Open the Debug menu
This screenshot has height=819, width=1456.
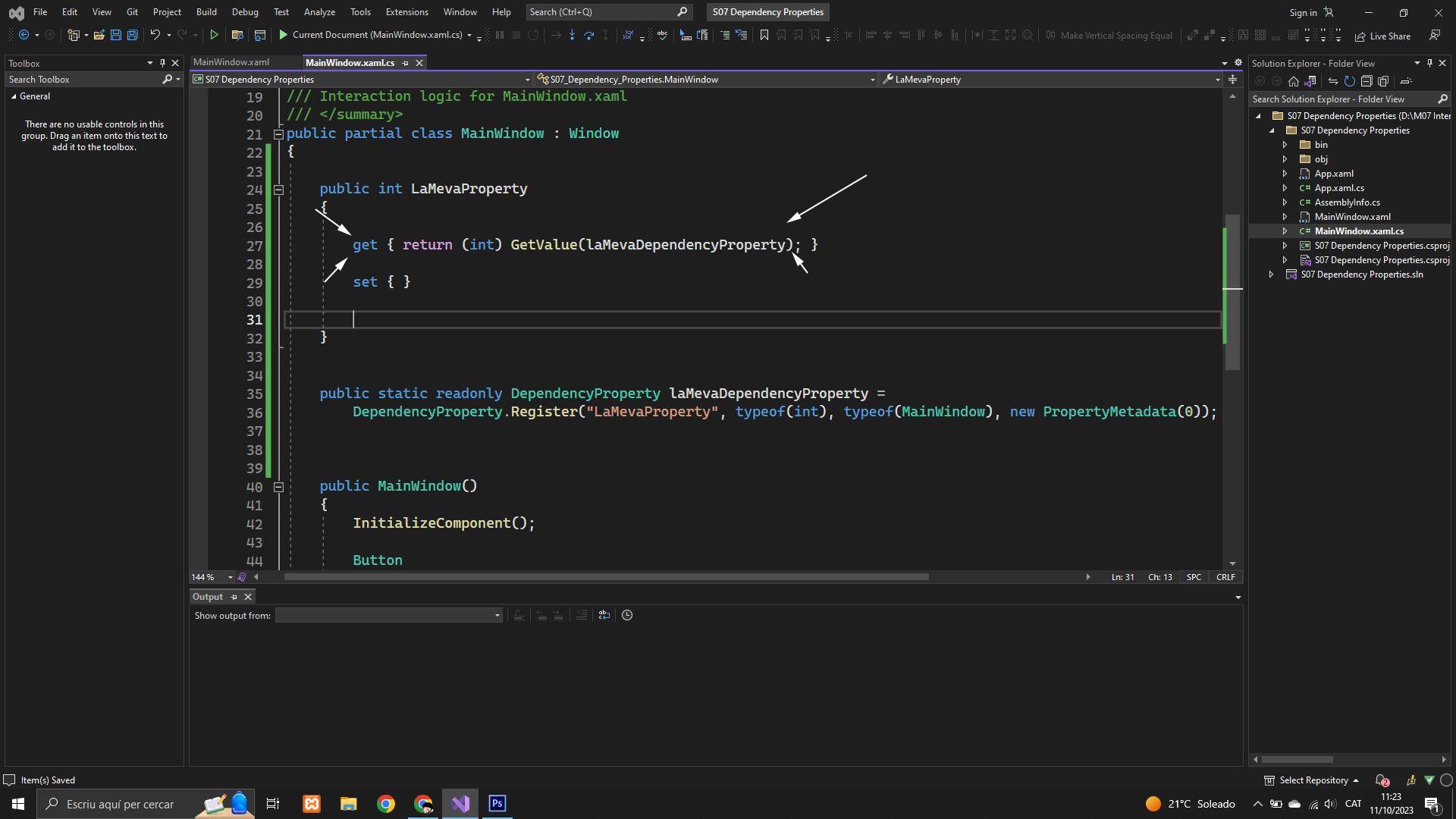pyautogui.click(x=244, y=11)
